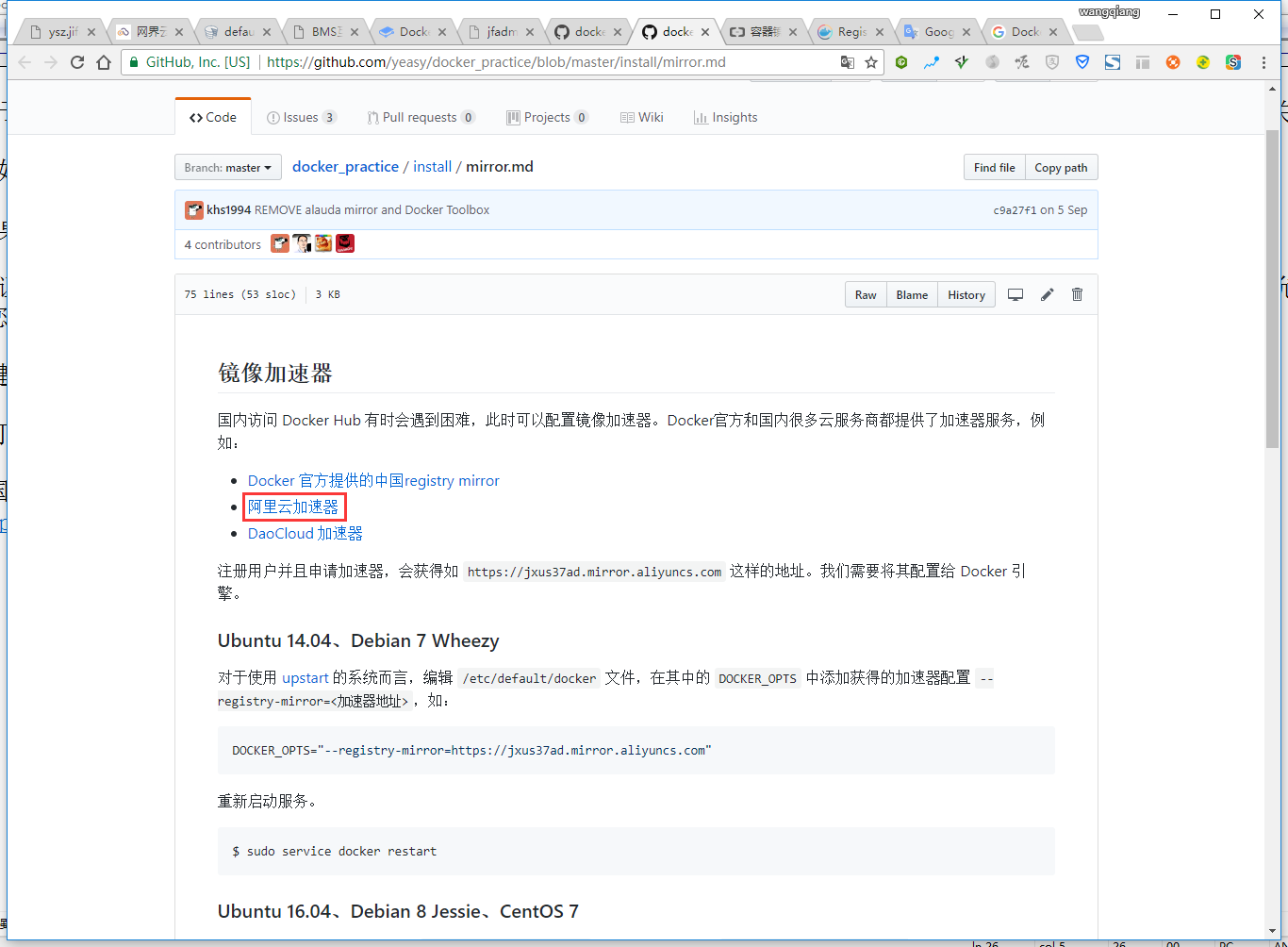Click the sudo service docker restart code

[335, 851]
